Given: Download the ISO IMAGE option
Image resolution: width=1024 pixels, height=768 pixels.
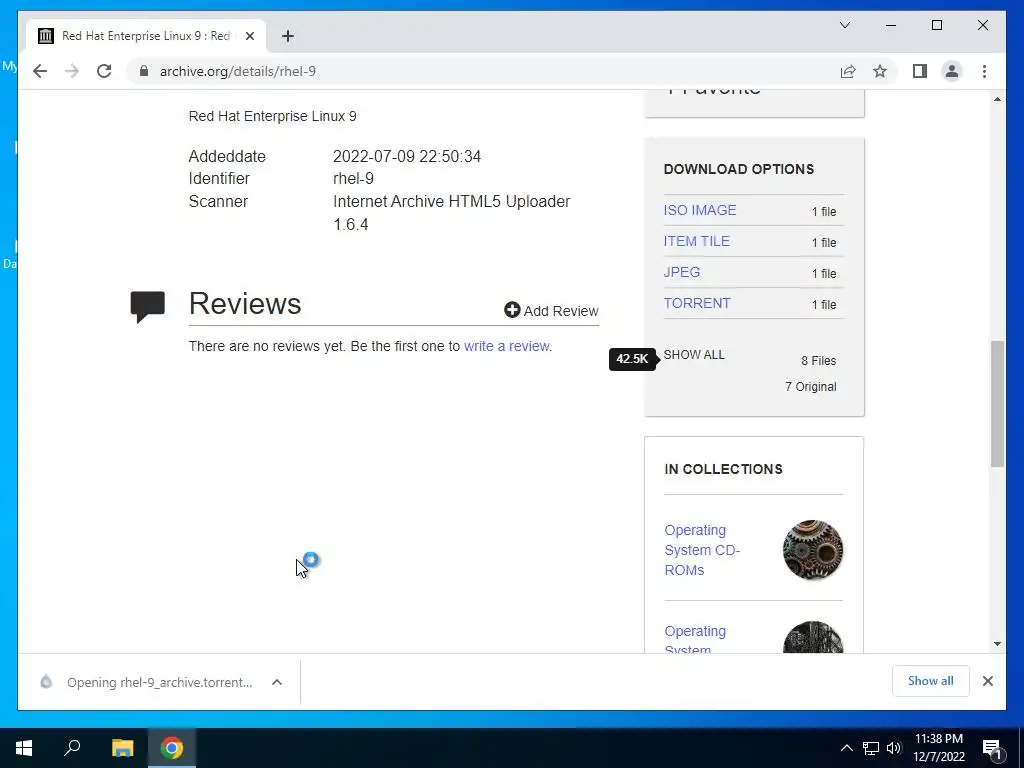Looking at the screenshot, I should [x=699, y=210].
